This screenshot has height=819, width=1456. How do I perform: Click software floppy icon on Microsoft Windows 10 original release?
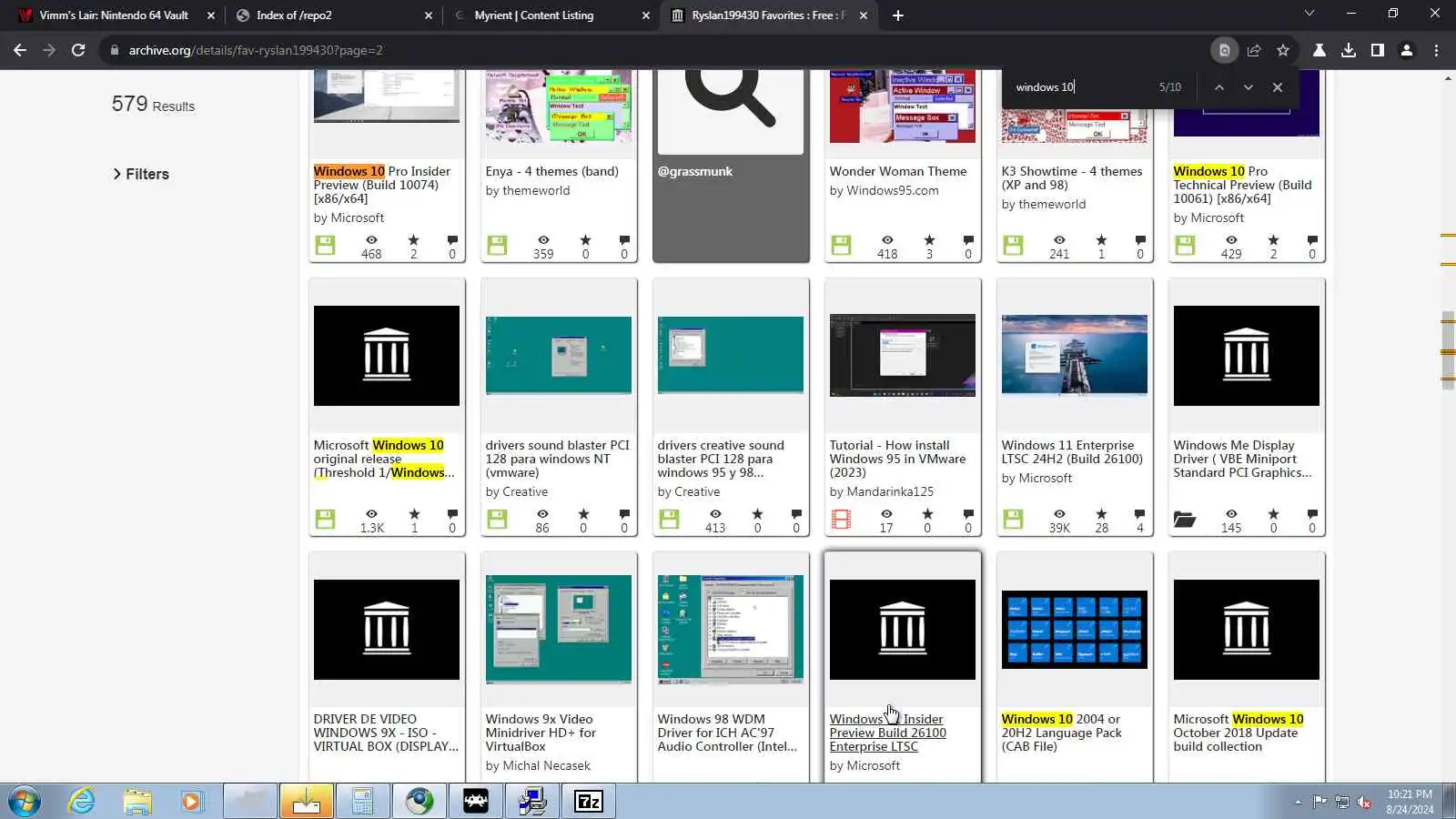pos(325,519)
